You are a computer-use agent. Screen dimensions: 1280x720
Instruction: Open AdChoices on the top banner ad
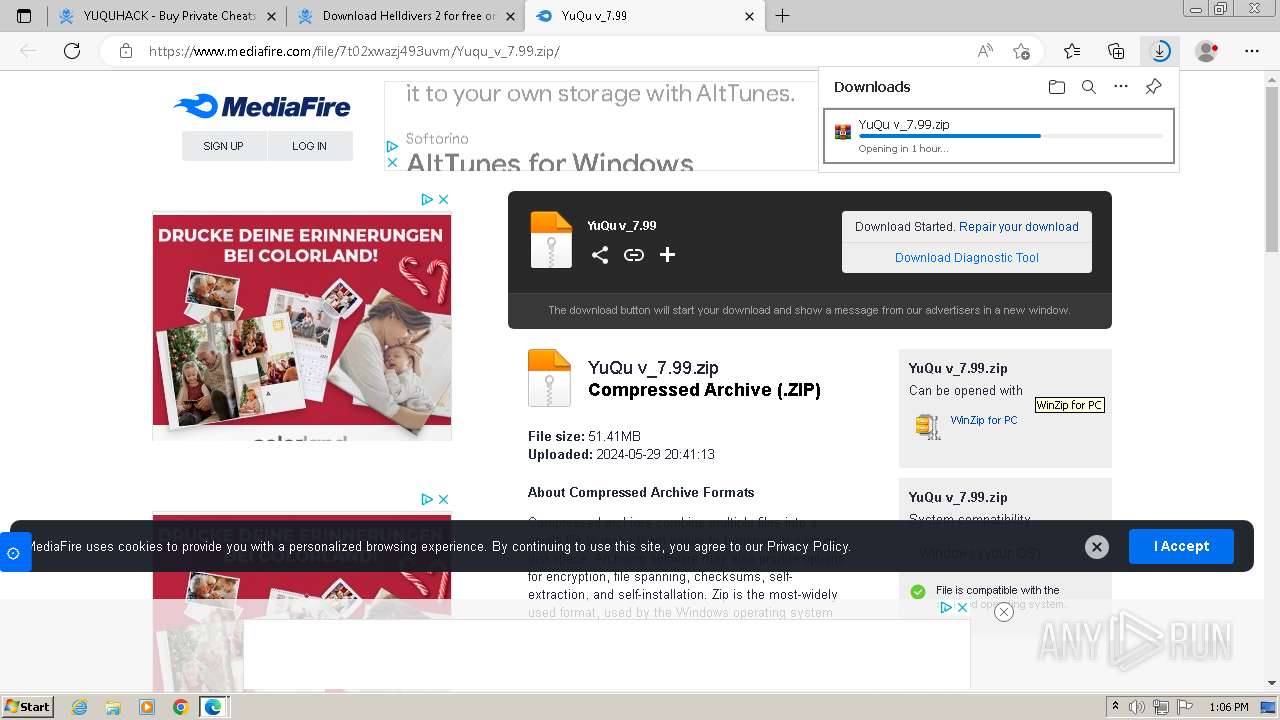click(392, 147)
